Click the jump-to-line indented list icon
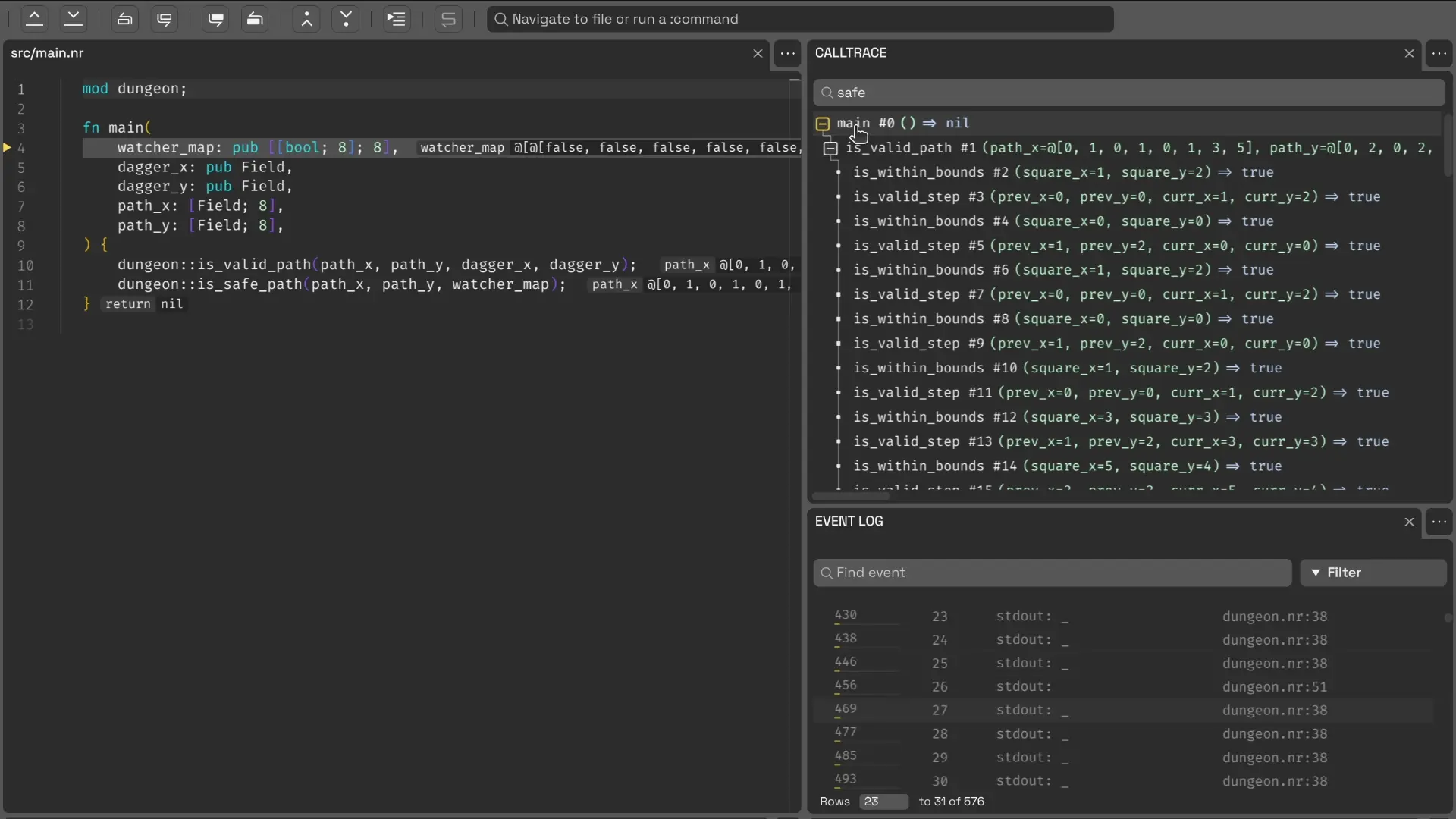This screenshot has height=819, width=1456. coord(396,19)
